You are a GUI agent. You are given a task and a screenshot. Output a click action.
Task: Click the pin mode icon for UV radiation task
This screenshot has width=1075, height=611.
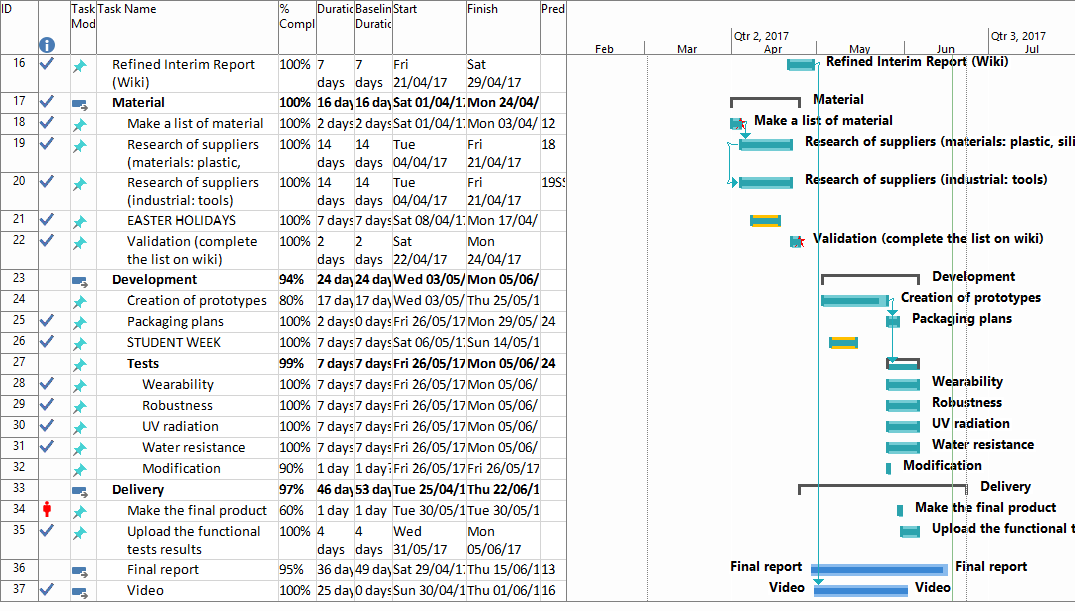[x=80, y=427]
